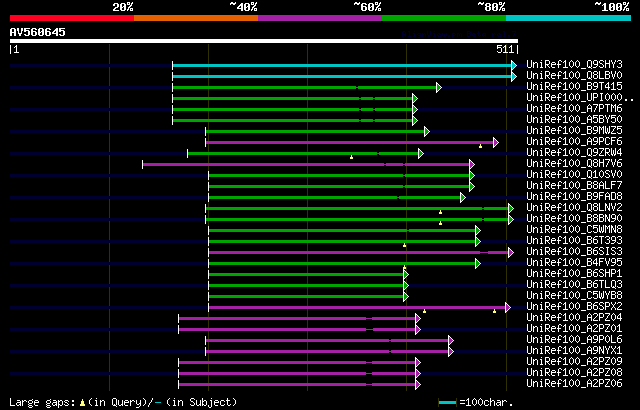
Task: Click the green alignment bar for UniRef100_B6TLQ3
Action: point(306,286)
